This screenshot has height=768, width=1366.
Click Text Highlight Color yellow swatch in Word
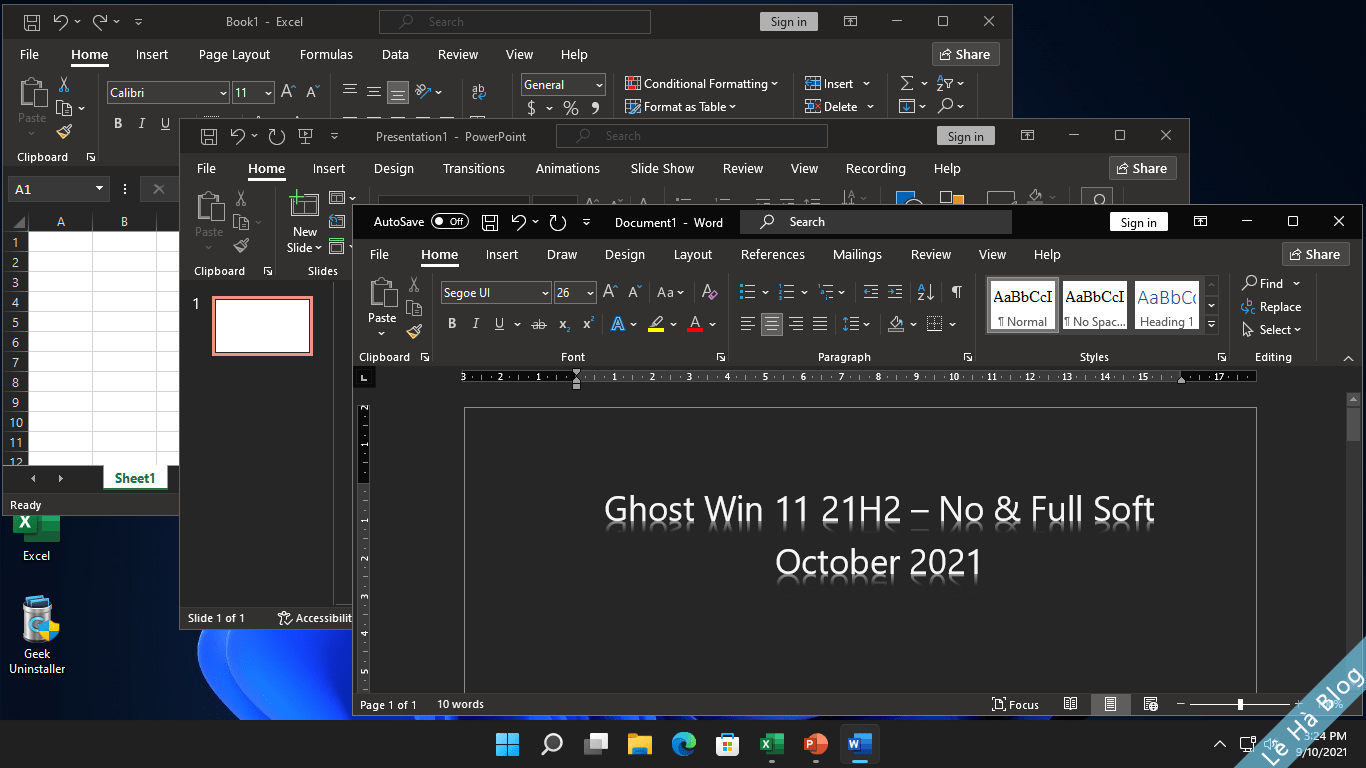tap(656, 324)
